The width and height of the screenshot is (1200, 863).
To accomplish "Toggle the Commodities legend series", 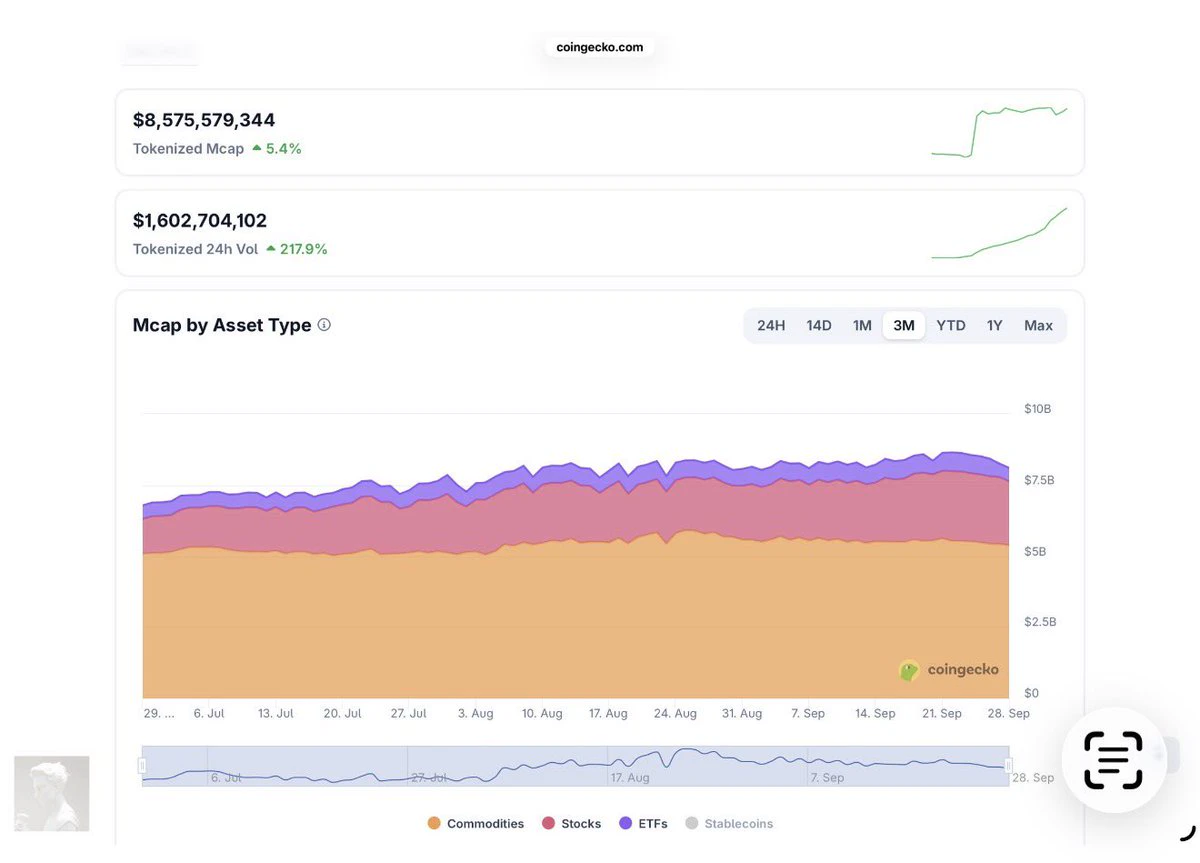I will pos(476,824).
